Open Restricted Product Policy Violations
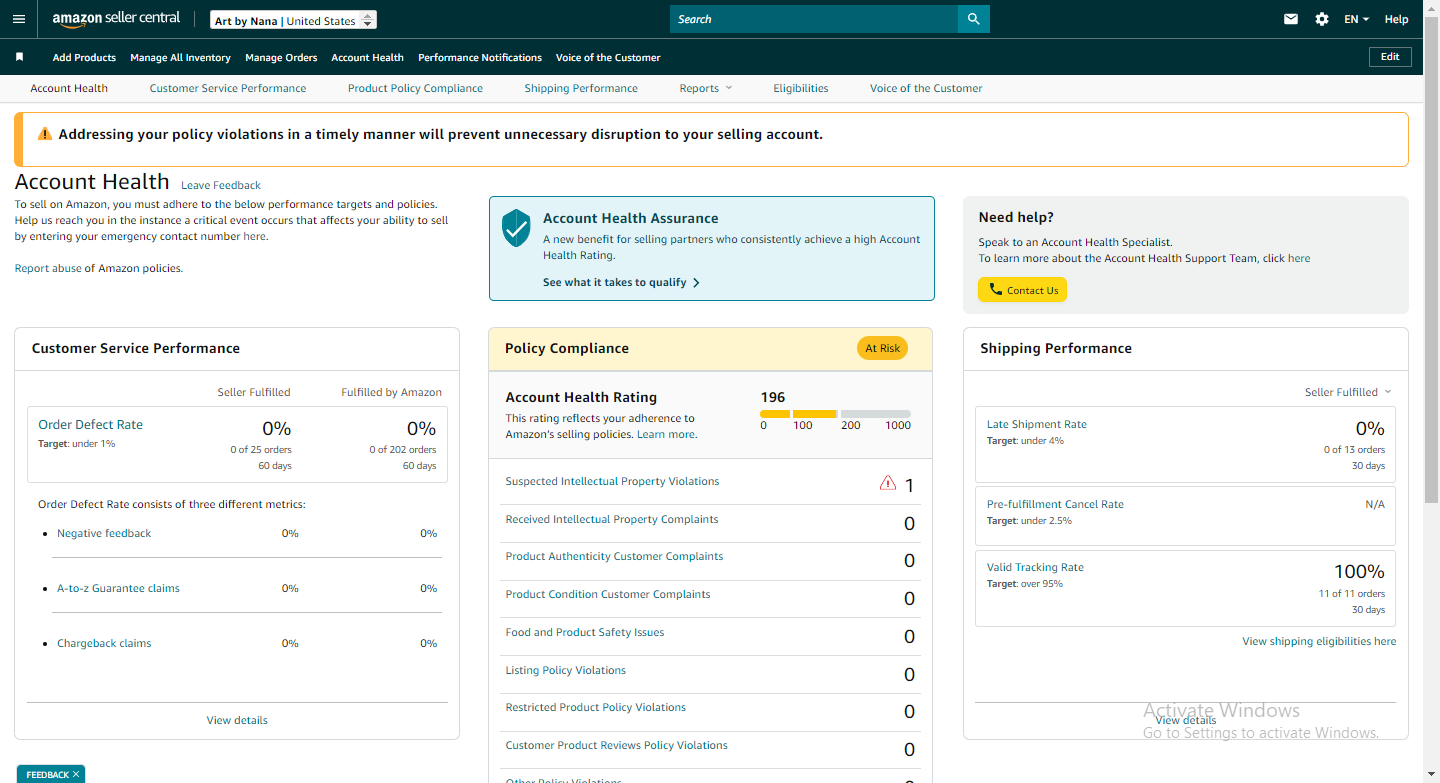Image resolution: width=1440 pixels, height=783 pixels. (x=596, y=707)
